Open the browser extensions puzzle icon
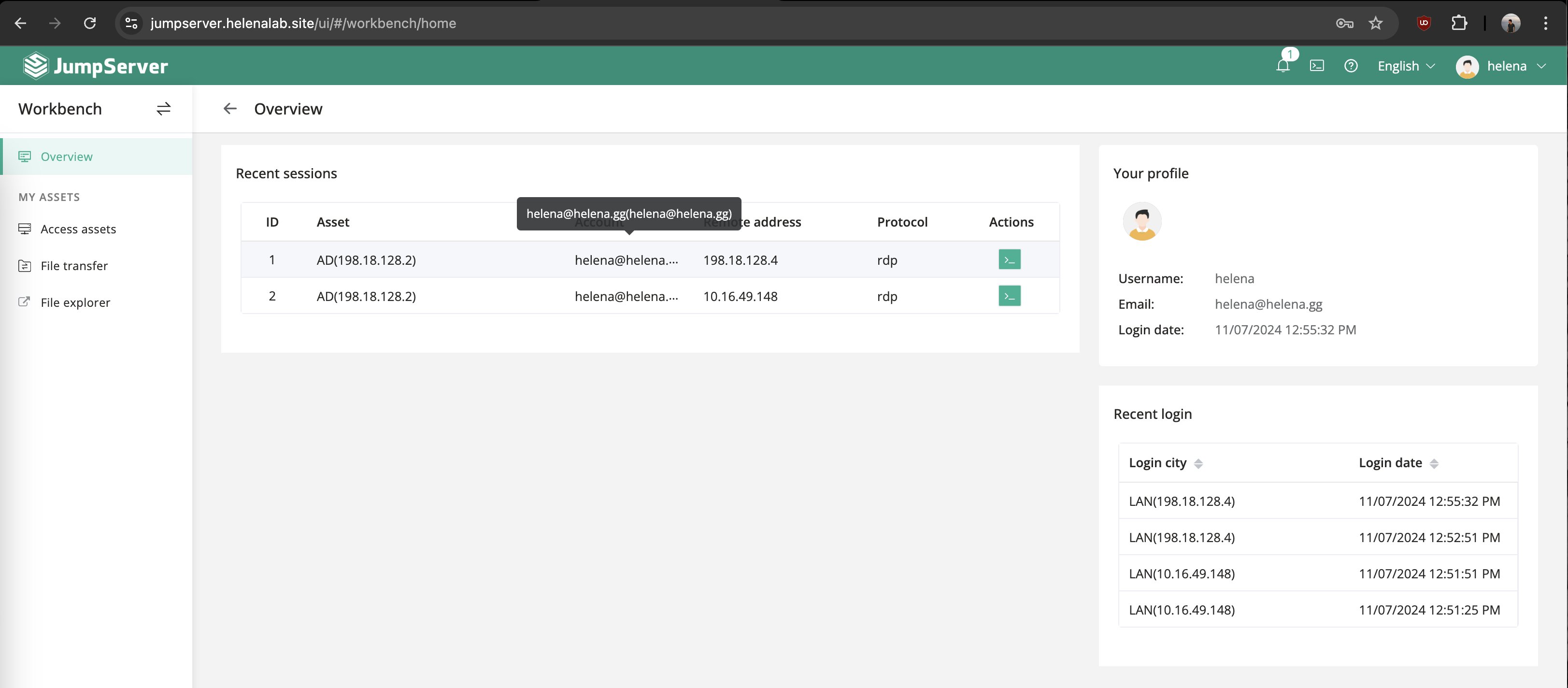1568x688 pixels. point(1458,23)
